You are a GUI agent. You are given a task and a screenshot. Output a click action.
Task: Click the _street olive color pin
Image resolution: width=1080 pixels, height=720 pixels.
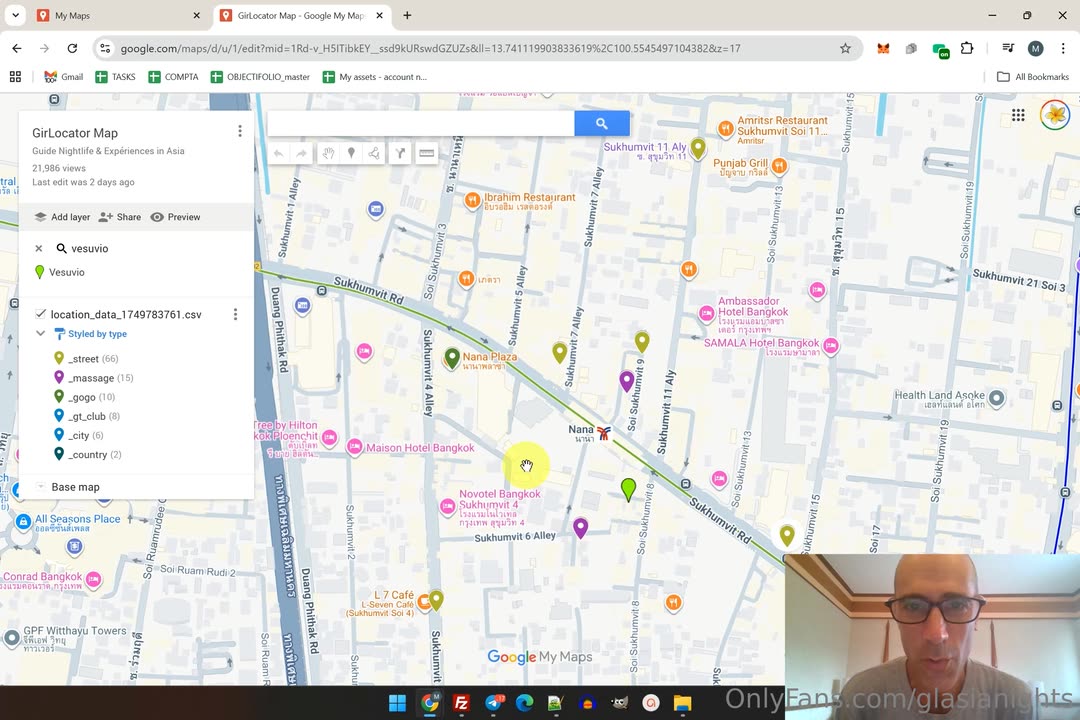tap(59, 358)
